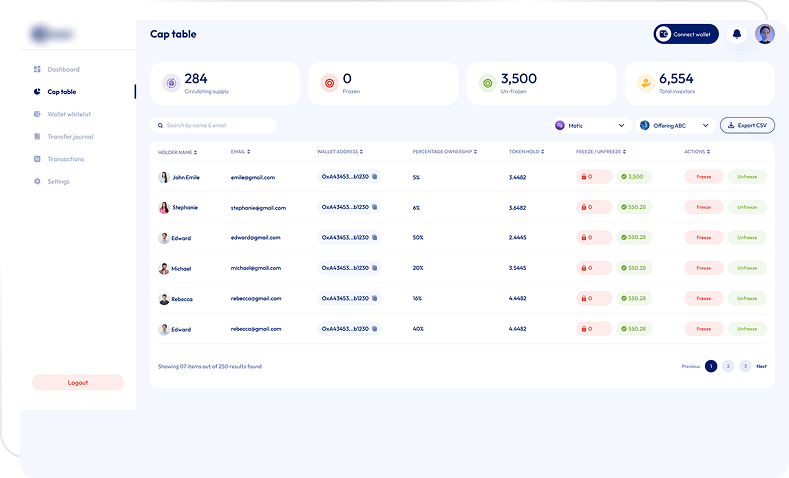Image resolution: width=789 pixels, height=478 pixels.
Task: Unfreeze John Emile's tokens
Action: (x=747, y=177)
